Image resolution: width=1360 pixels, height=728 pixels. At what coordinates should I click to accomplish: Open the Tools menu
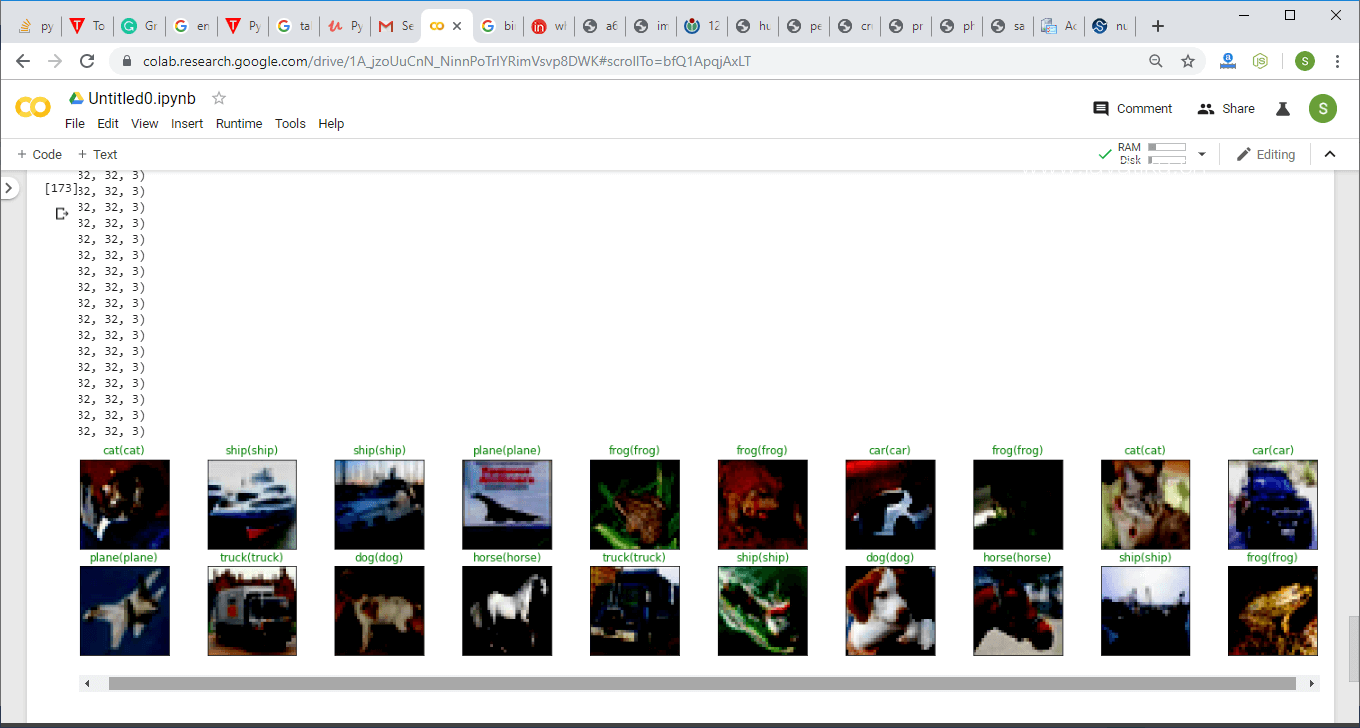tap(290, 124)
